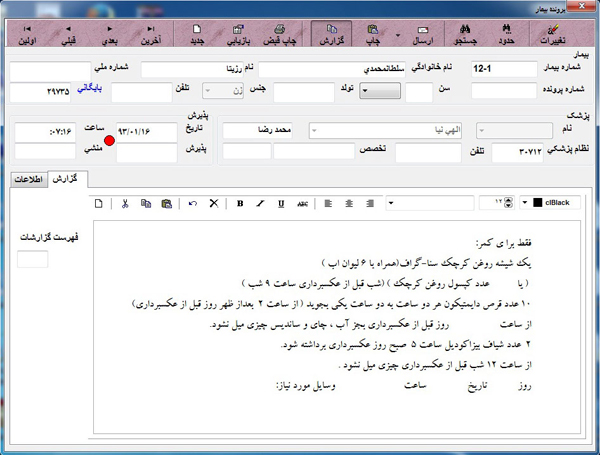
Task: Create new record (جديد)
Action: tap(197, 34)
